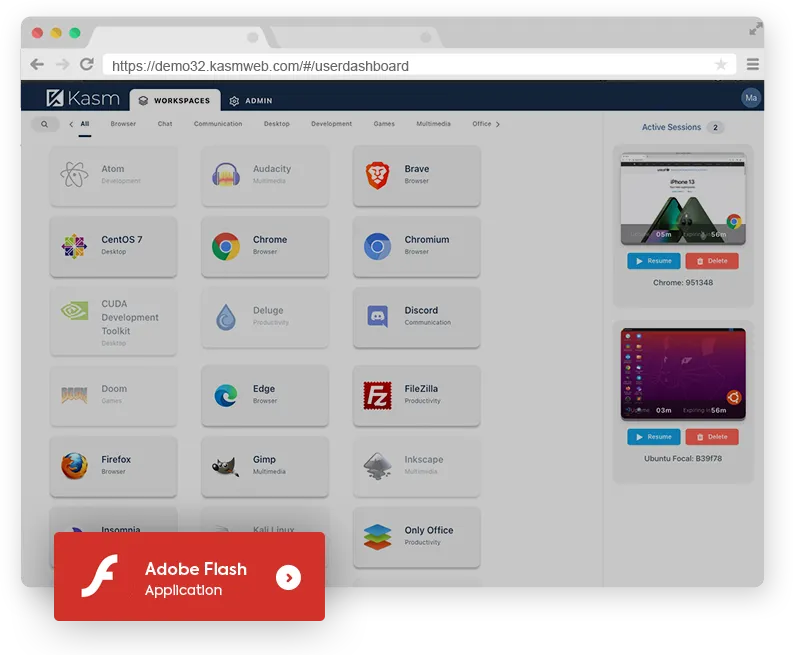This screenshot has width=793, height=656.
Task: Click the Adobe Flash arrow button
Action: coord(288,577)
